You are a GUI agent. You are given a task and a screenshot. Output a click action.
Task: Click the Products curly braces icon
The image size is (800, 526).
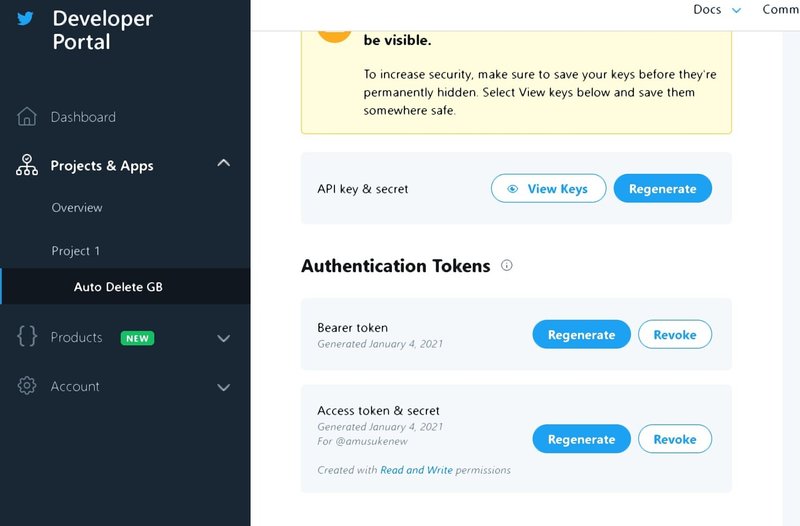(x=27, y=337)
